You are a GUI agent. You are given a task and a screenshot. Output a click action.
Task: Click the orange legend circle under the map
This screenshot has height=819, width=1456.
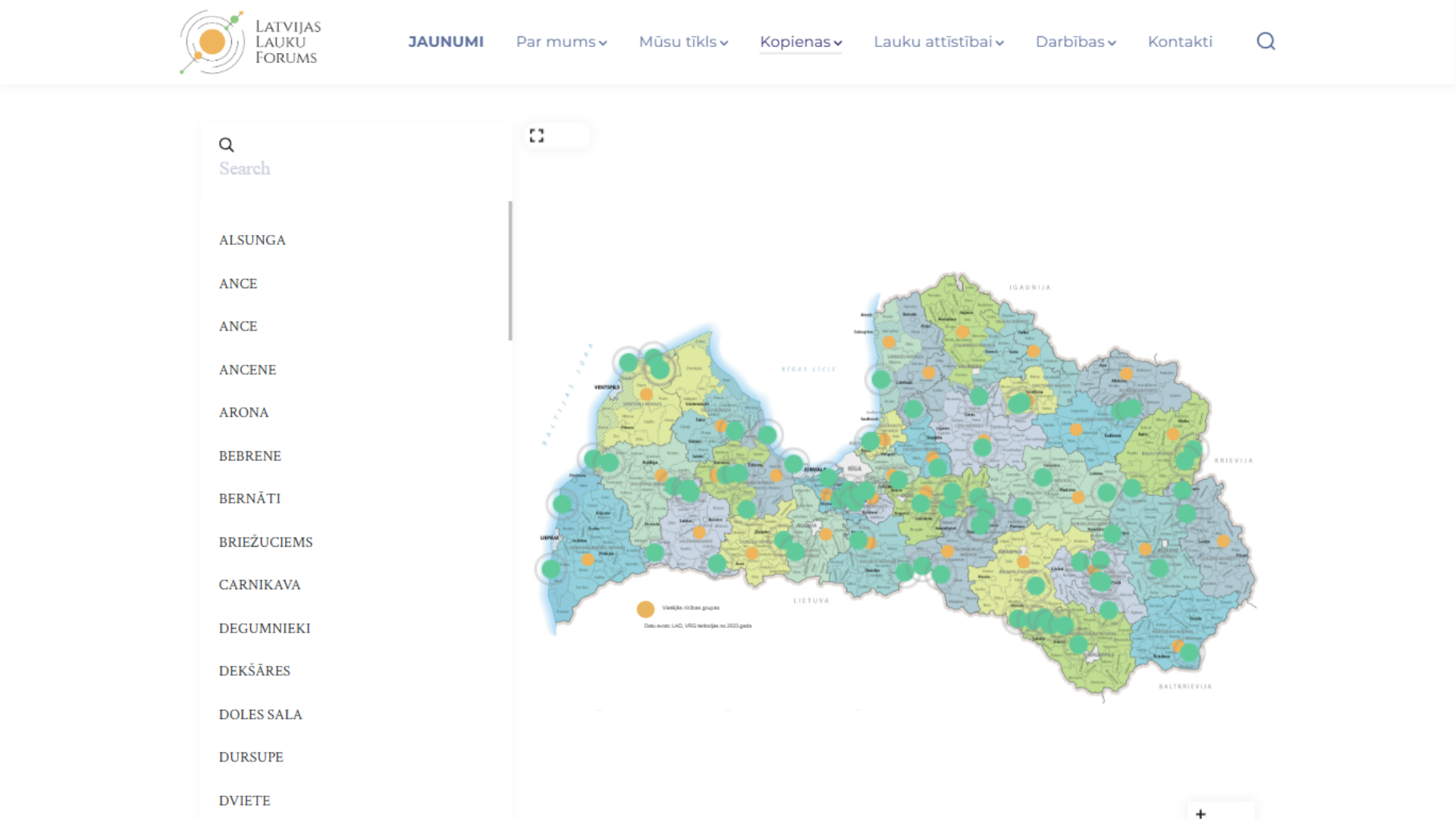[645, 609]
